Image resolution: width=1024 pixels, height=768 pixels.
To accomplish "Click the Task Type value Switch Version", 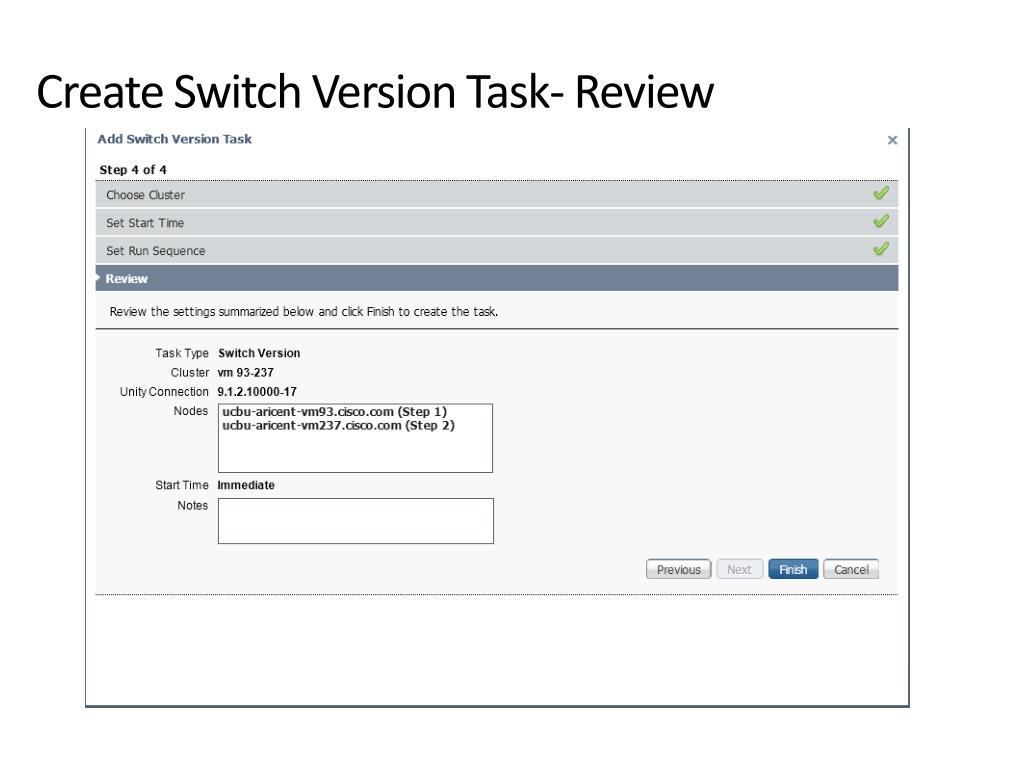I will click(x=259, y=353).
